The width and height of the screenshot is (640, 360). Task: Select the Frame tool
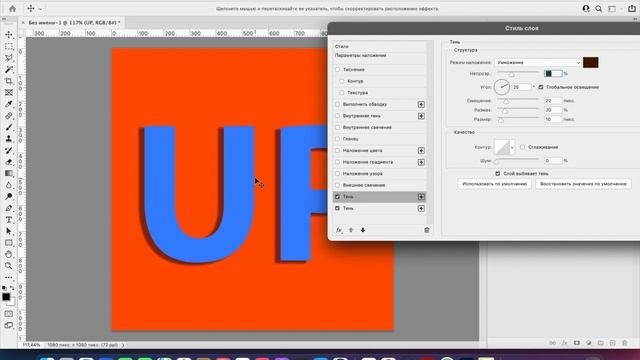pyautogui.click(x=9, y=93)
